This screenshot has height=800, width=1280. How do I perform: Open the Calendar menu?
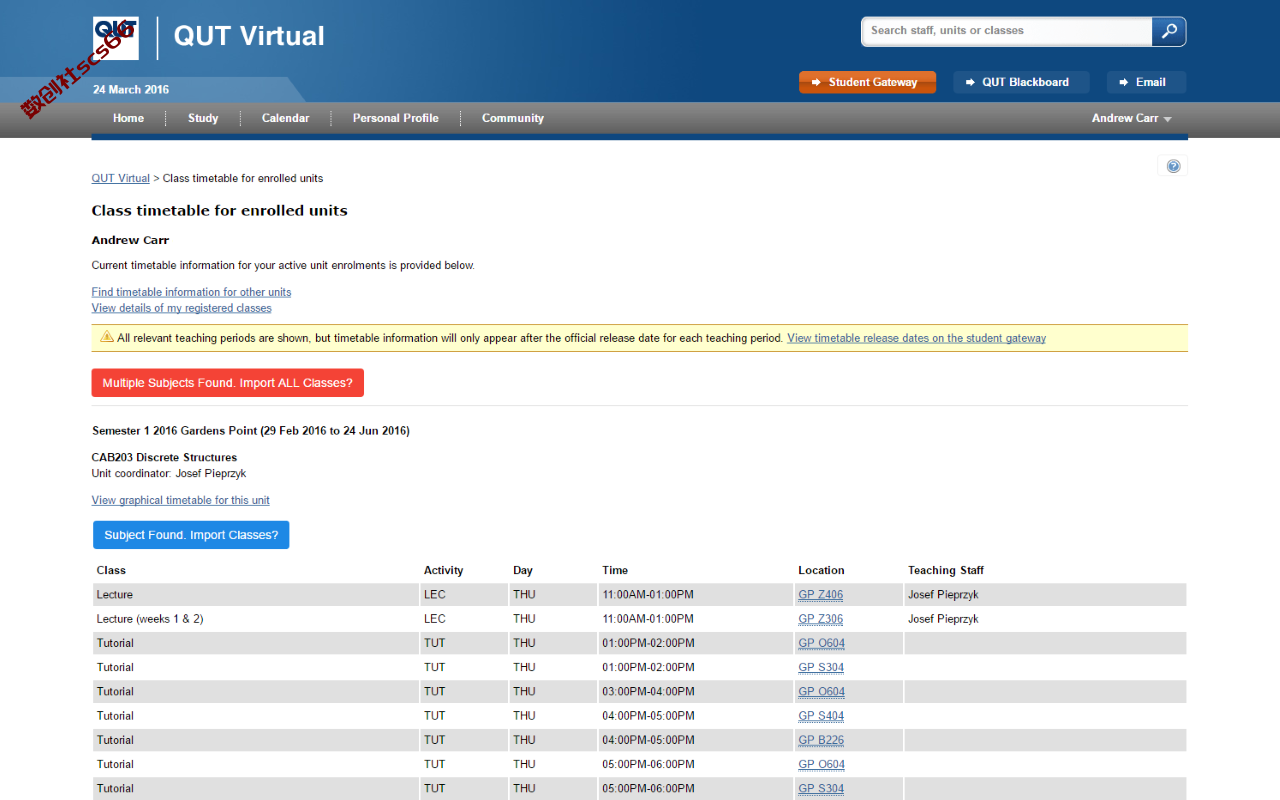tap(286, 118)
